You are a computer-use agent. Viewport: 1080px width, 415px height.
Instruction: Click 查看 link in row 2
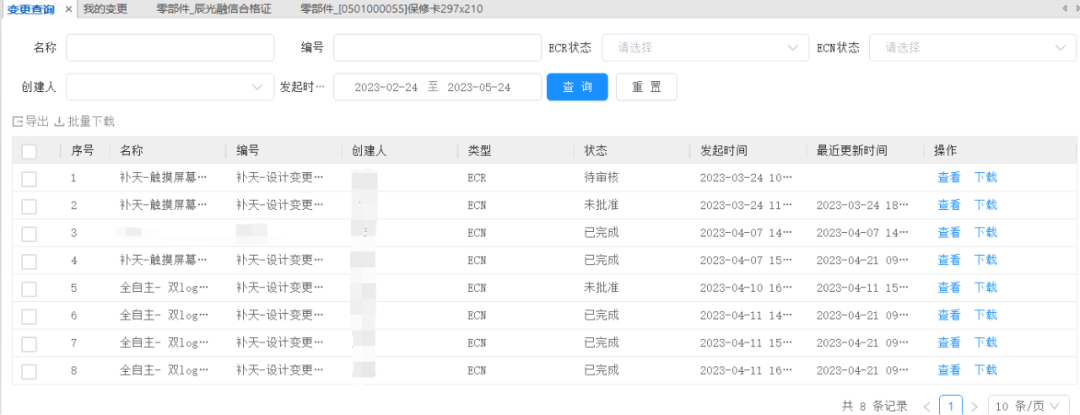pos(948,205)
